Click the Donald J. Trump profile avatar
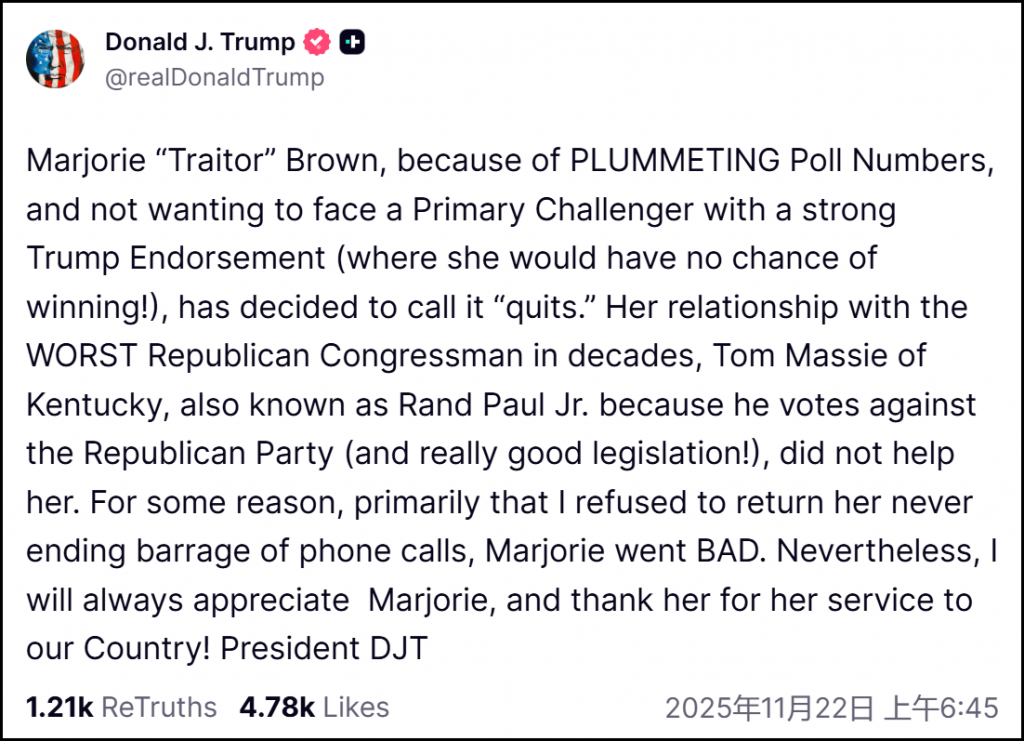Viewport: 1024px width, 741px height. coord(56,60)
